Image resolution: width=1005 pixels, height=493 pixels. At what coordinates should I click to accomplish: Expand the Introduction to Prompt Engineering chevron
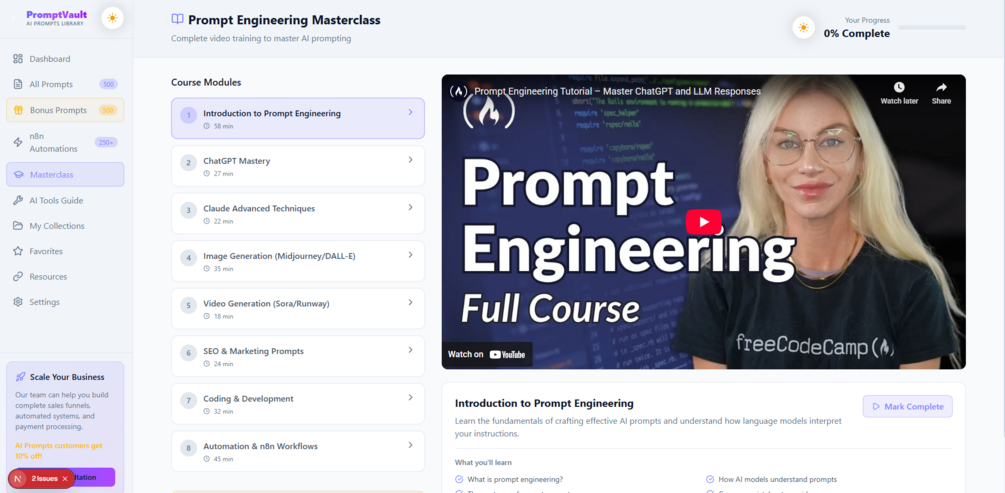(410, 112)
